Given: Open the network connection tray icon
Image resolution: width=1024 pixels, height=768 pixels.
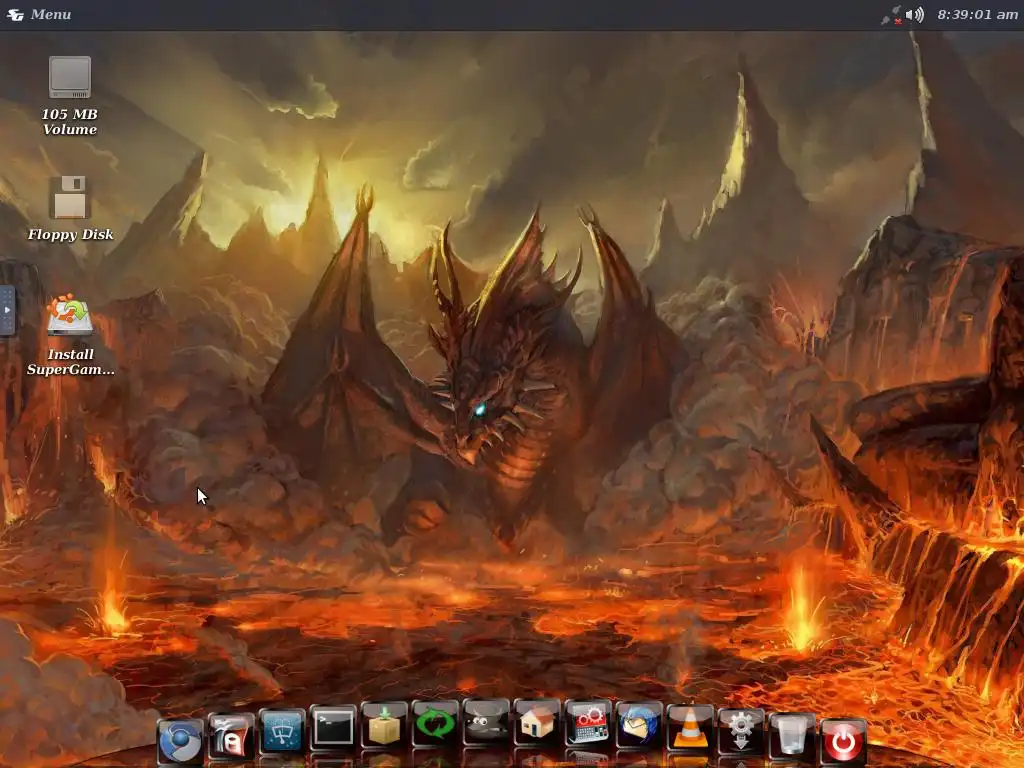Looking at the screenshot, I should [x=891, y=15].
